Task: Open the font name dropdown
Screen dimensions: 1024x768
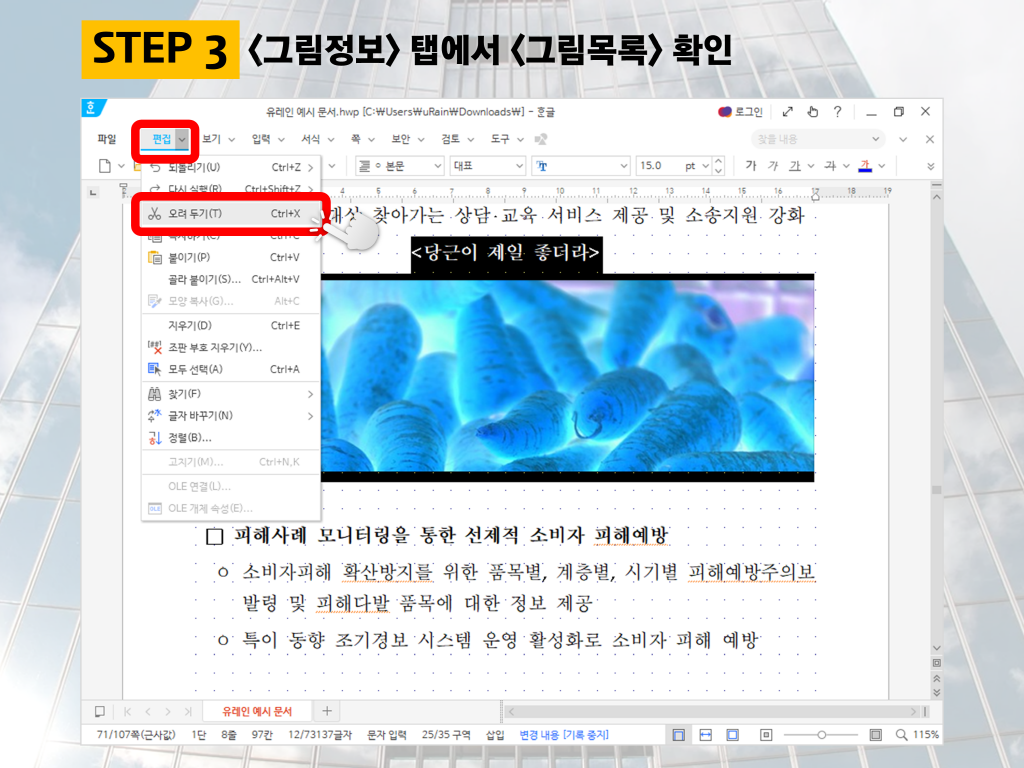Action: pos(581,166)
